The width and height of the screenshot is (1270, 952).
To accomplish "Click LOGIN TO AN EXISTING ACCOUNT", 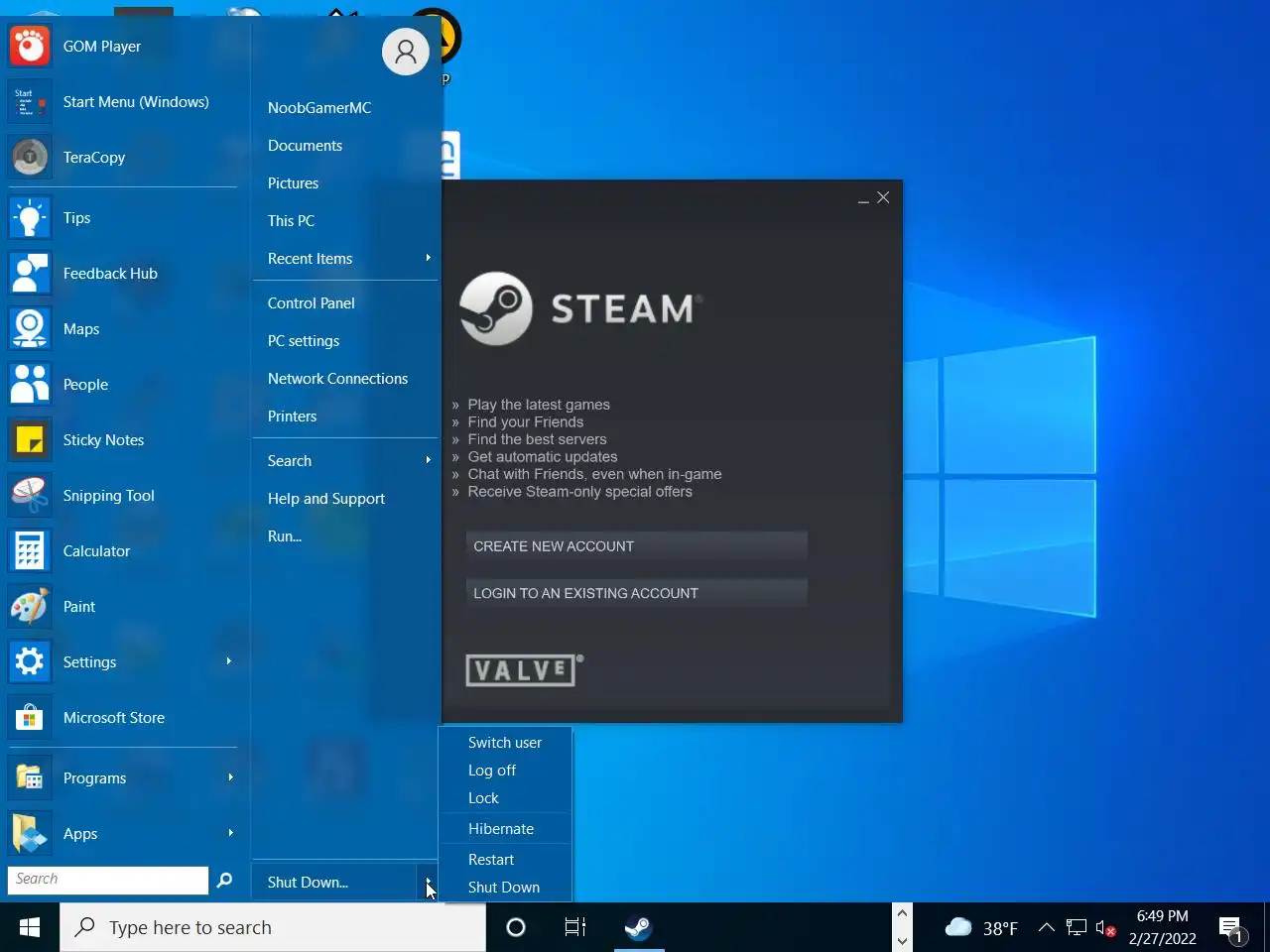I will click(x=636, y=593).
